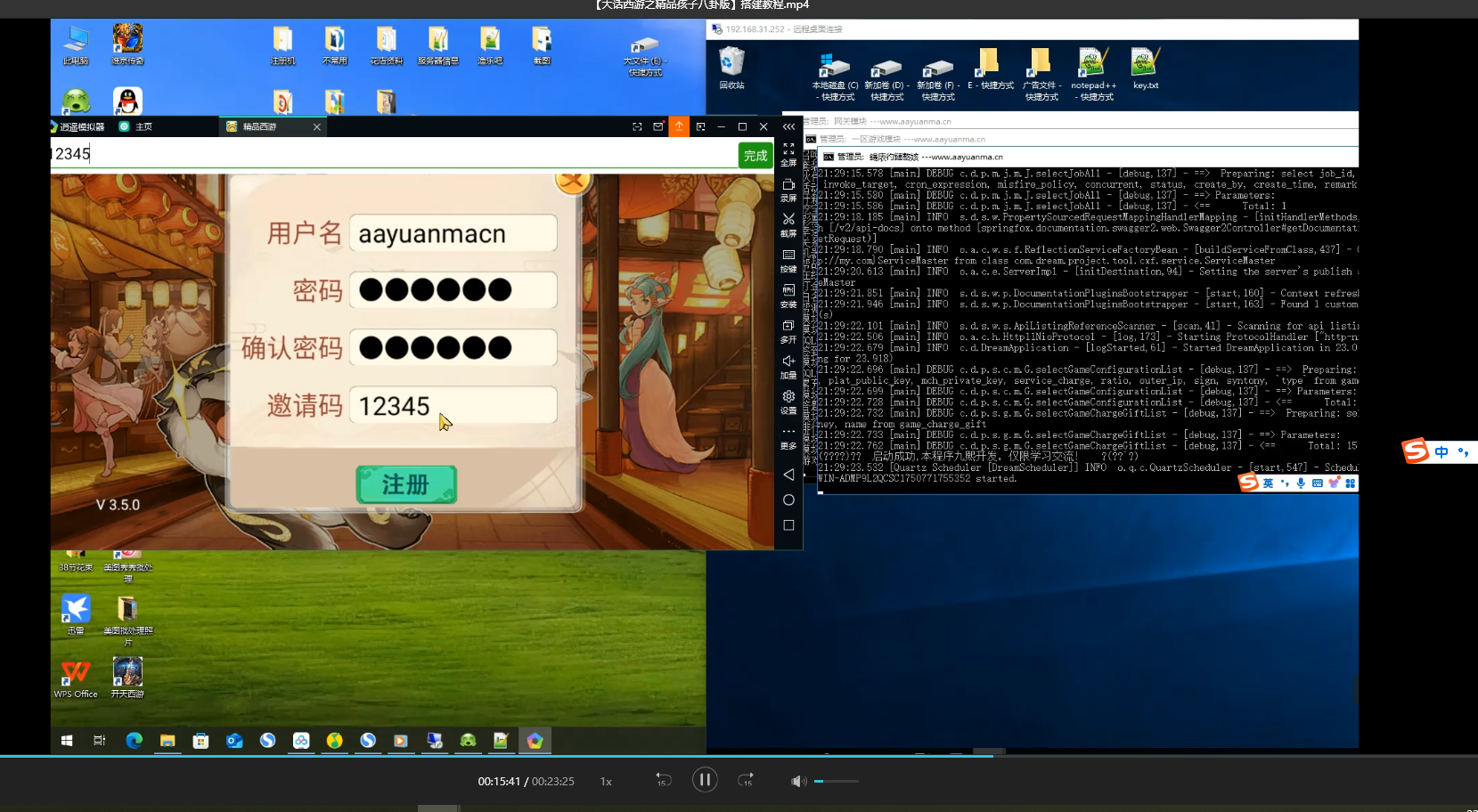Screen dimensions: 1478x812
Task: Open the E - 快捷方式 folder on remote desktop
Action: click(990, 69)
